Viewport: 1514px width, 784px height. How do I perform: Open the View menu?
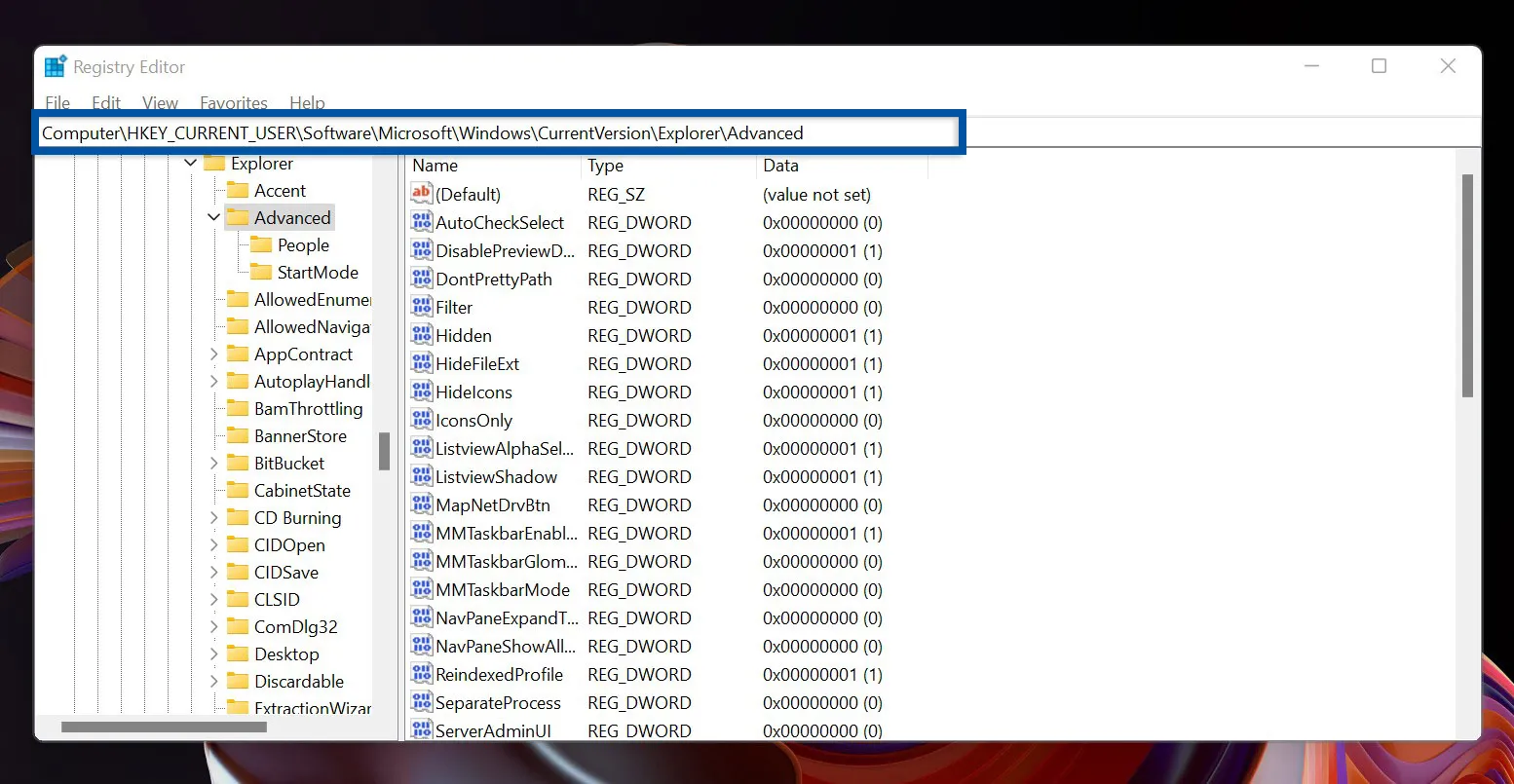(159, 102)
